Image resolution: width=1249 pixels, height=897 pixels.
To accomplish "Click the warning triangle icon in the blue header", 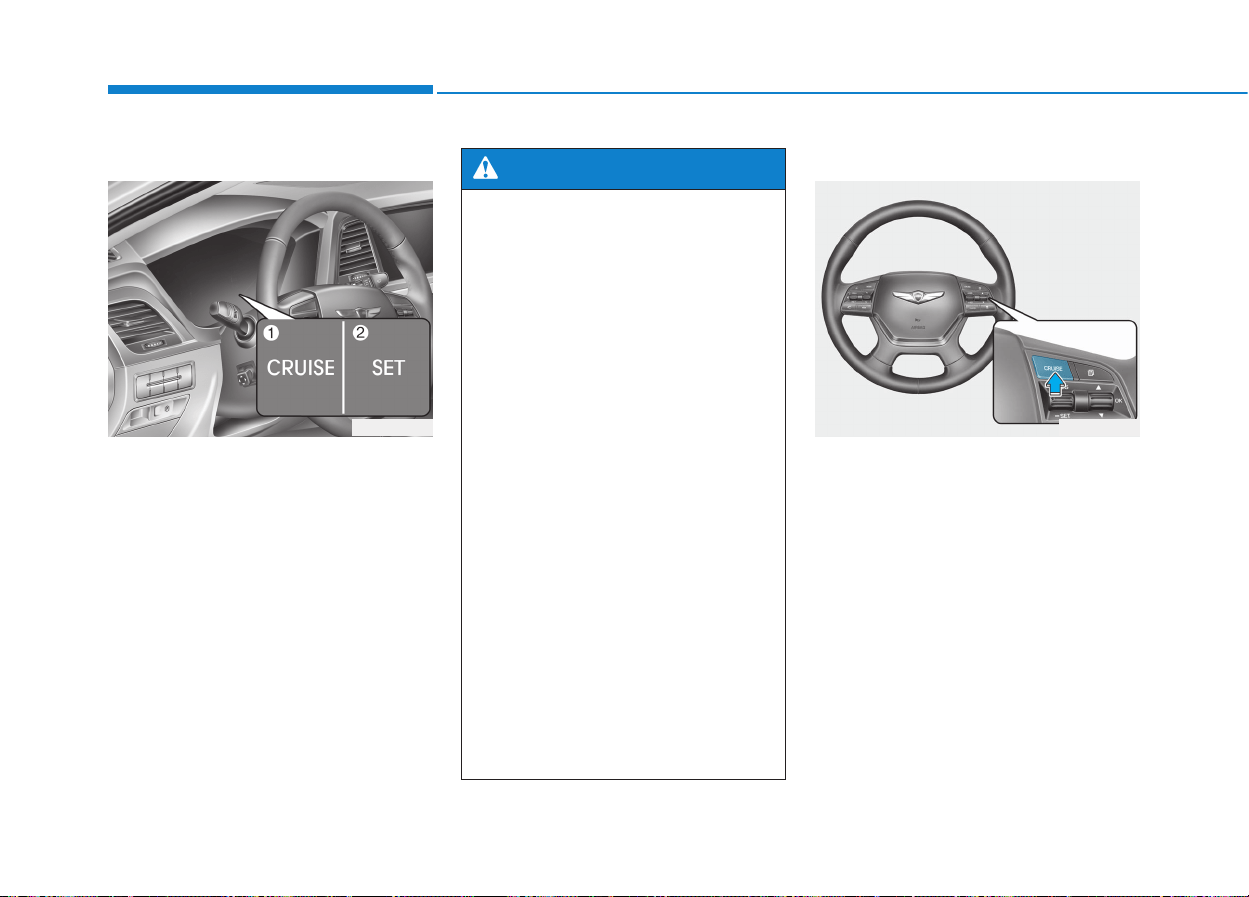I will [484, 168].
